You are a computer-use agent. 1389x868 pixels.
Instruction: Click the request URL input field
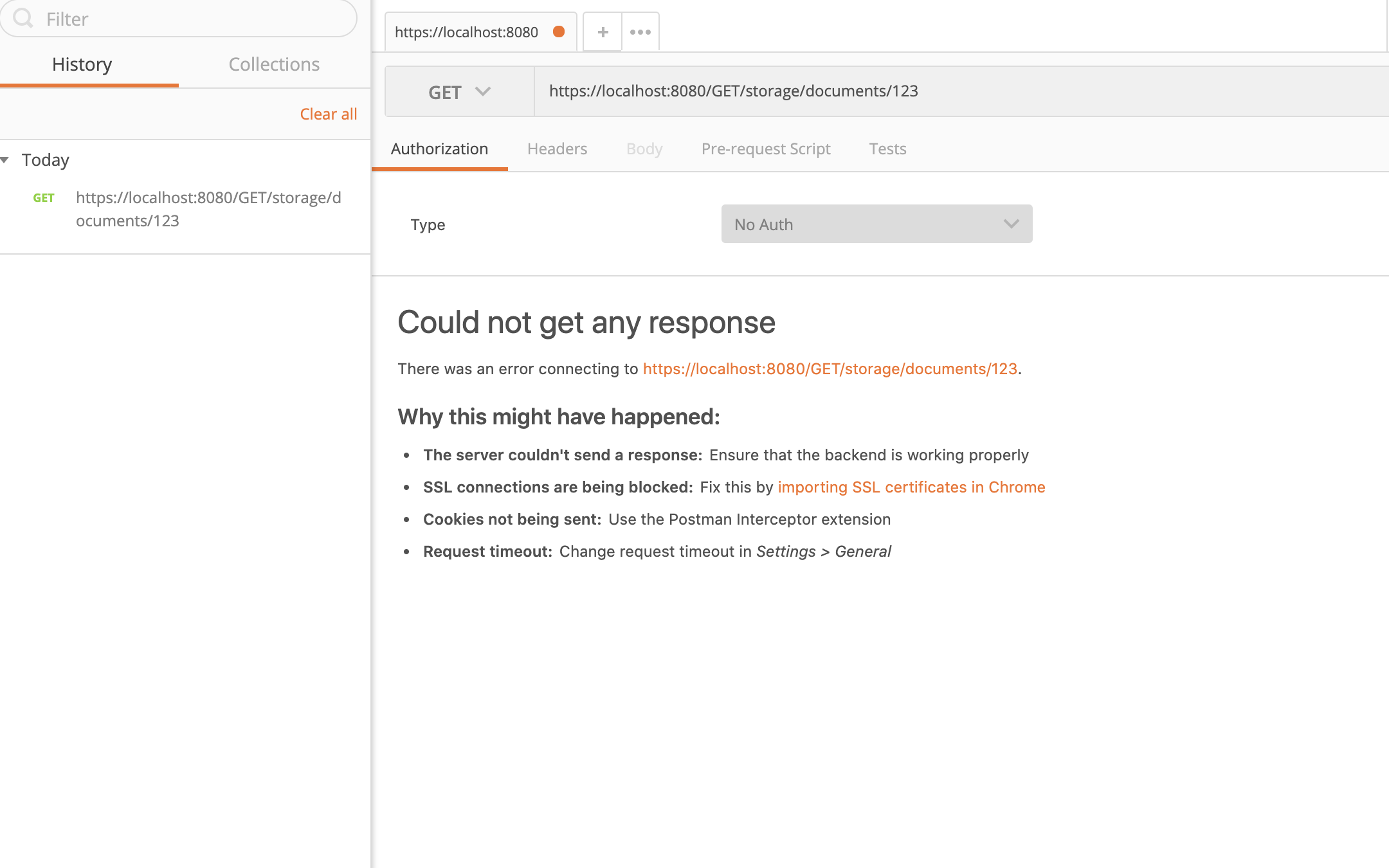(962, 91)
